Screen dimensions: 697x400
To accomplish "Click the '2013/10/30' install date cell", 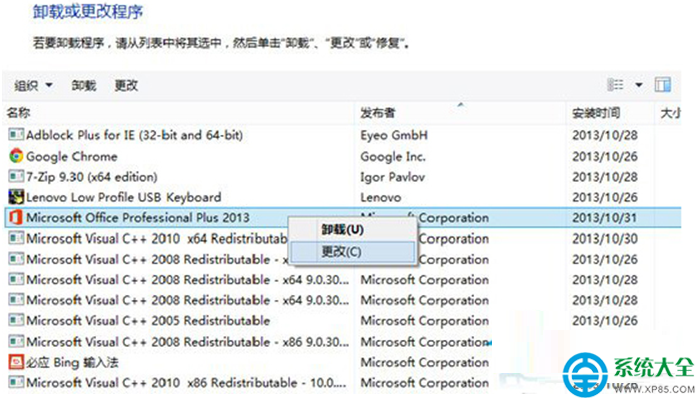I will pyautogui.click(x=605, y=239).
